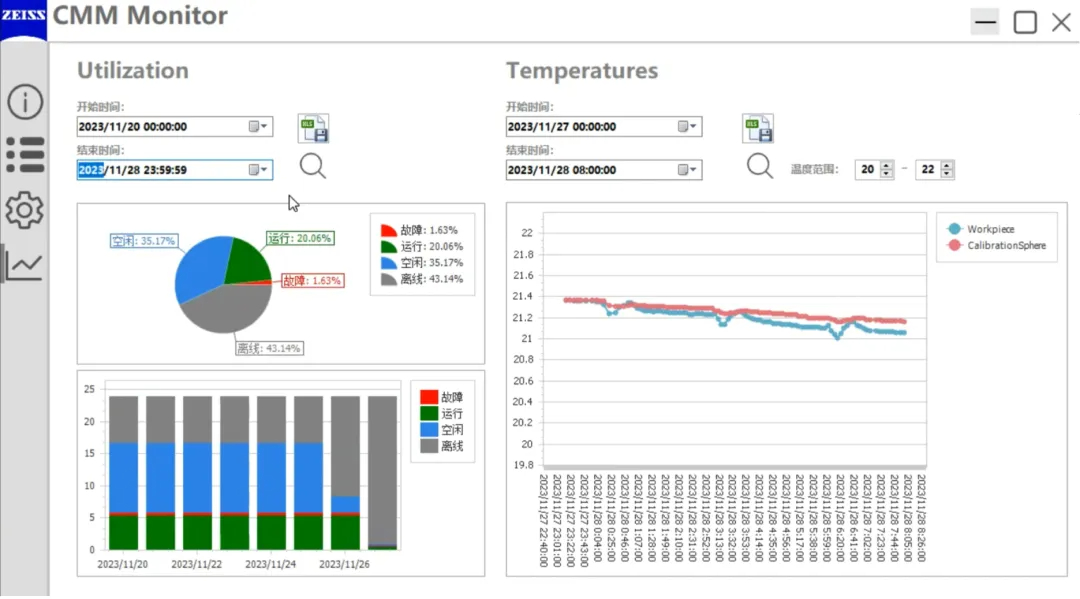Click pie label 离线: 43.14% below pie
The height and width of the screenshot is (599, 1080).
269,348
